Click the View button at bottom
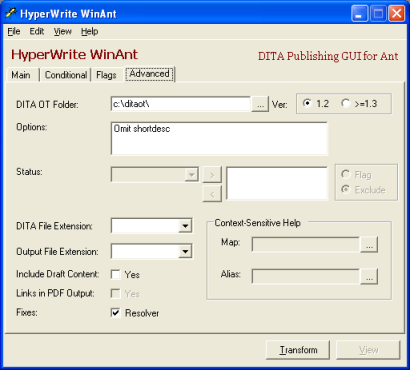Image resolution: width=410 pixels, height=370 pixels. (x=368, y=350)
